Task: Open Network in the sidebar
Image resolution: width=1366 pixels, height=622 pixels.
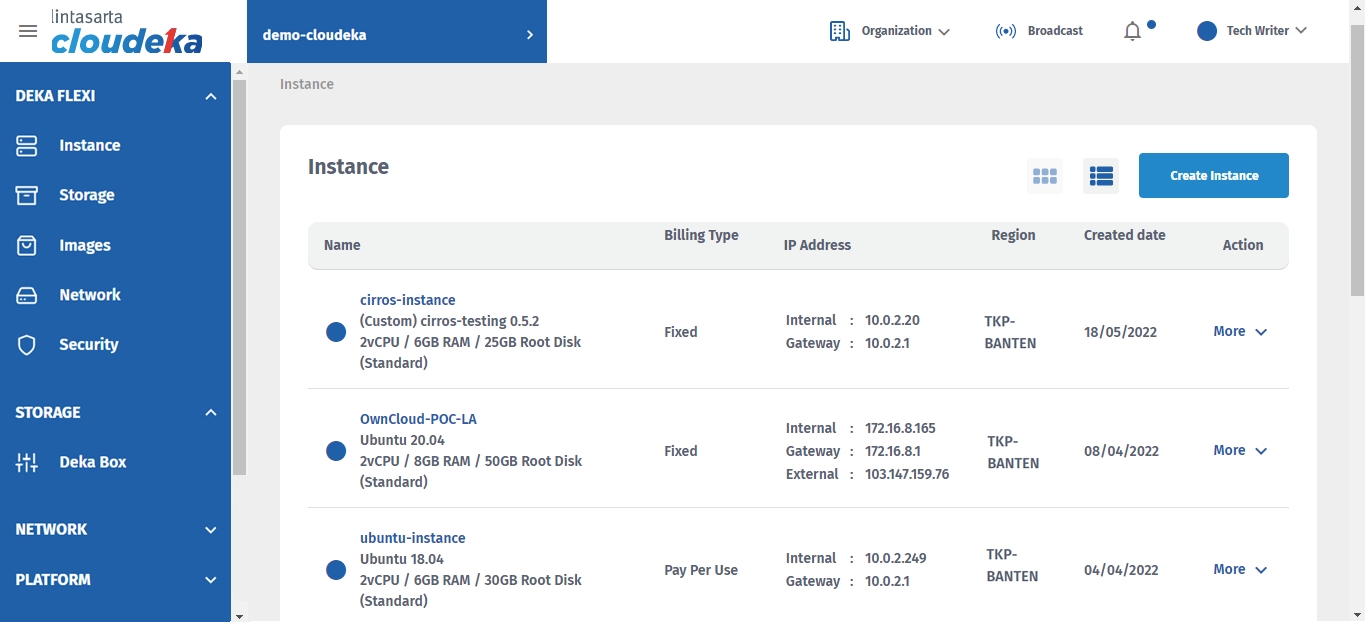Action: [x=89, y=295]
